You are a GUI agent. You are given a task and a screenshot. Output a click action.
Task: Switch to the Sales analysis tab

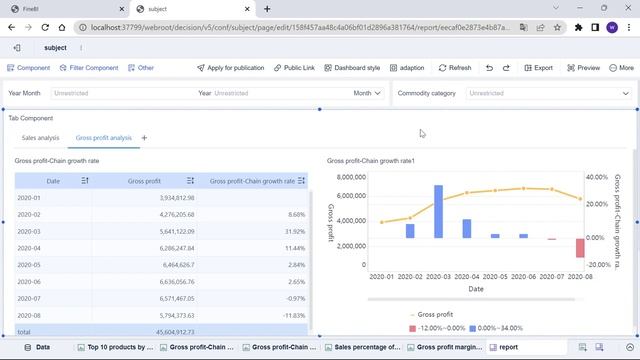tap(40, 138)
